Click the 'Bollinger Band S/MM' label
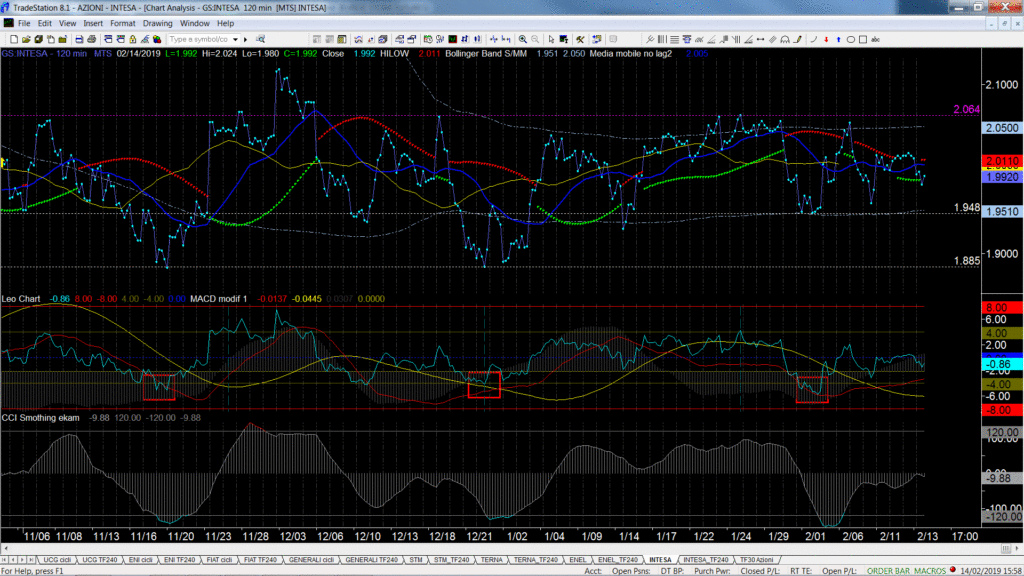The image size is (1024, 576). [486, 54]
